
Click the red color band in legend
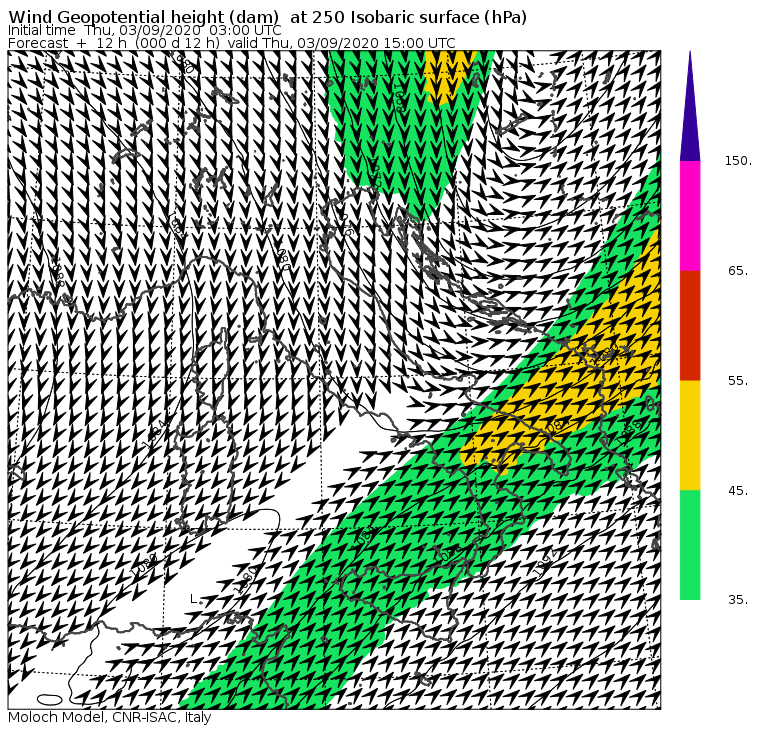pos(690,325)
